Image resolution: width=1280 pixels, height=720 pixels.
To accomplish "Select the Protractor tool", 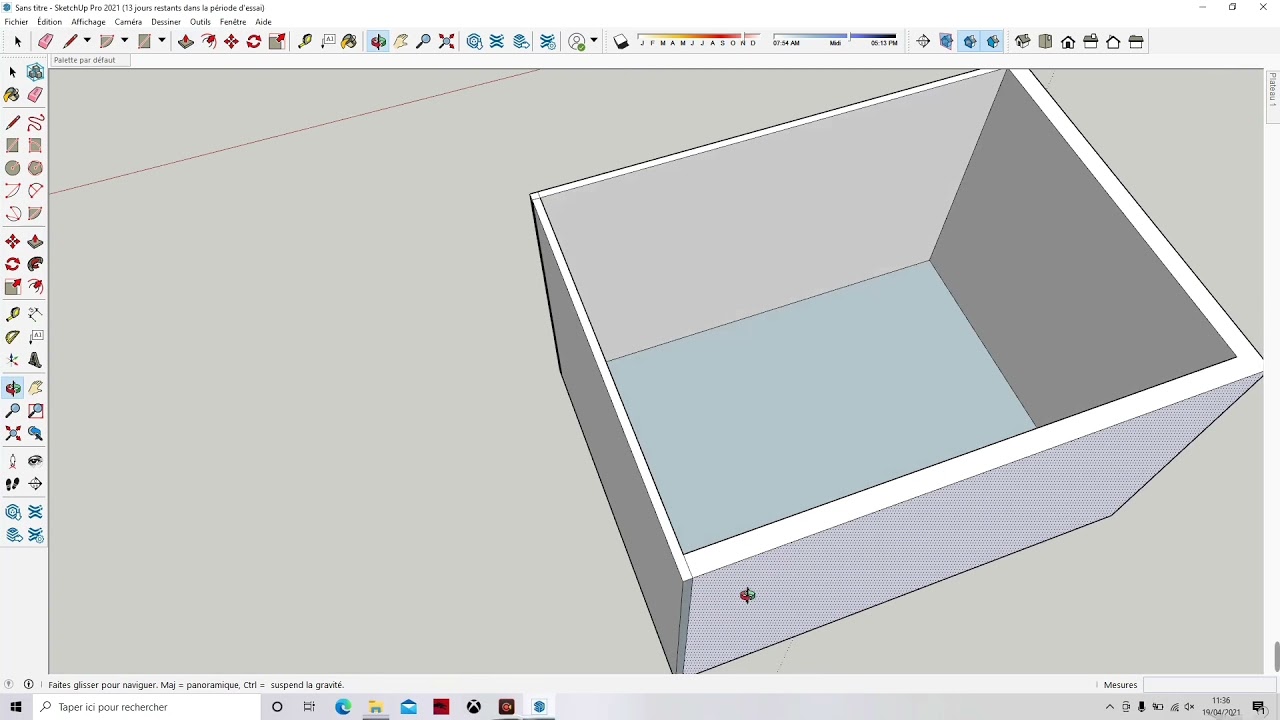I will [13, 337].
